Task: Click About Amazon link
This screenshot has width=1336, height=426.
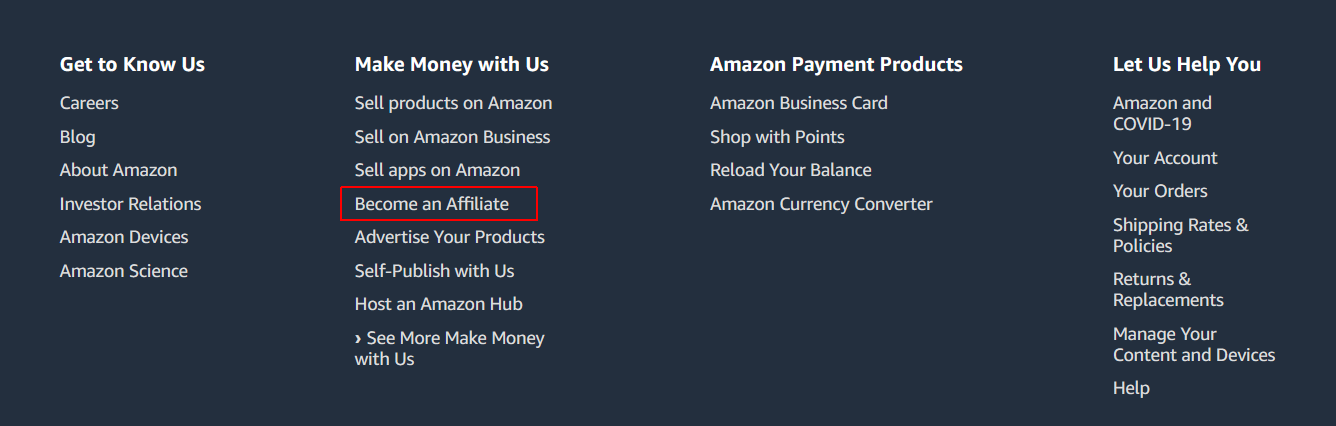Action: [x=118, y=170]
